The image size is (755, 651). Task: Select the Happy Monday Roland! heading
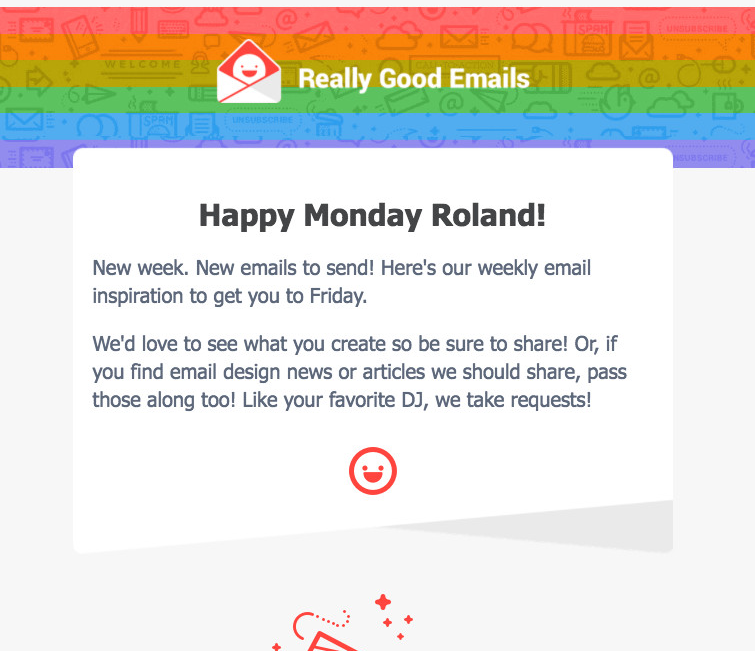(x=373, y=215)
